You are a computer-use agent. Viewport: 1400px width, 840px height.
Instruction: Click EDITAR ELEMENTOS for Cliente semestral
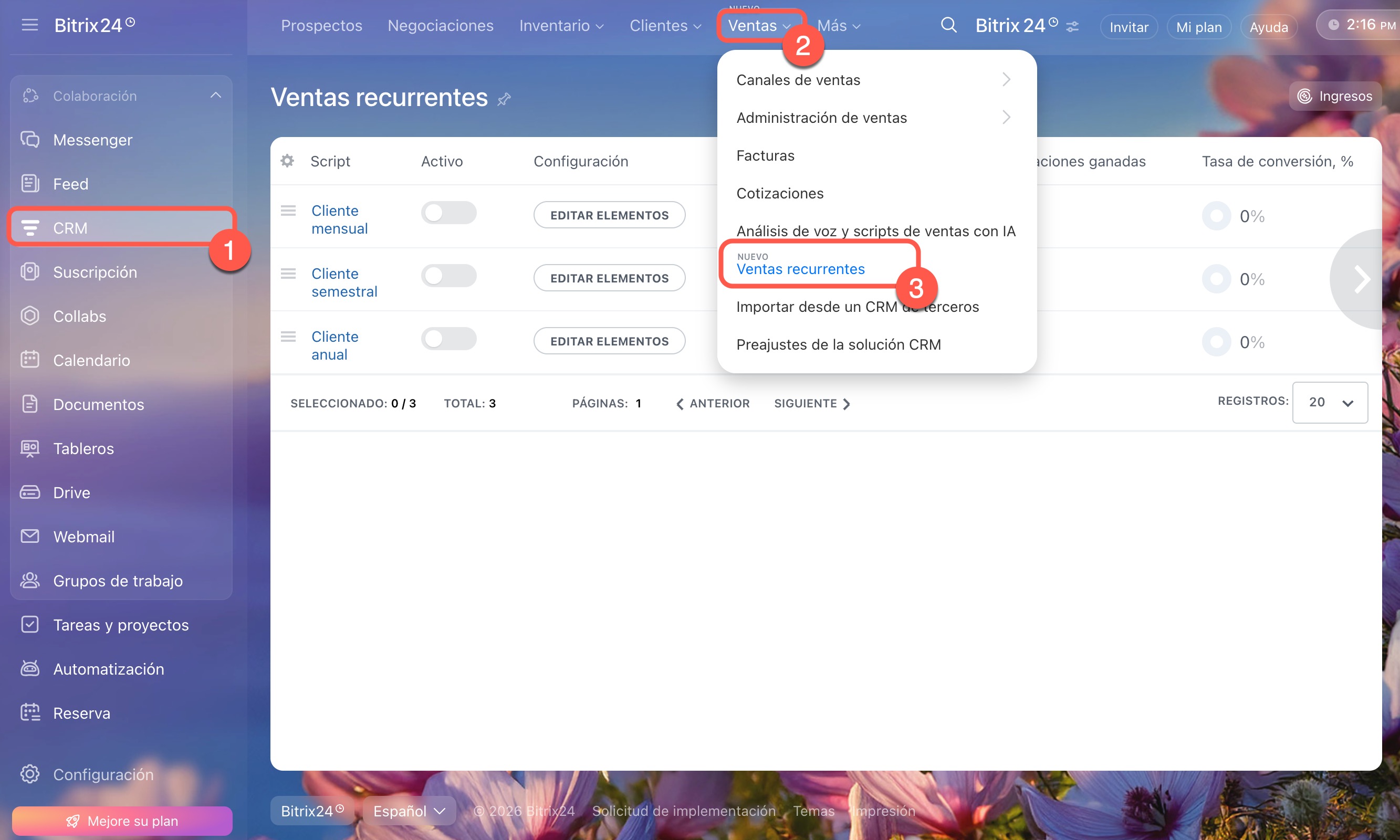(609, 278)
